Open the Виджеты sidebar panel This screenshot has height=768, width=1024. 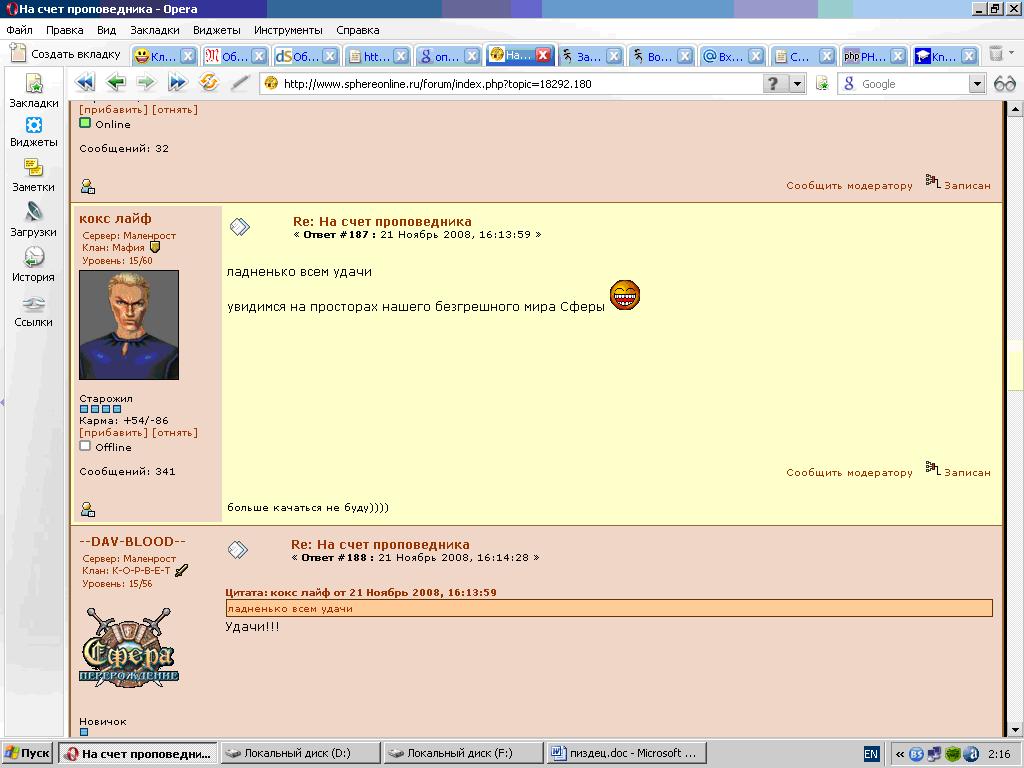pos(33,132)
